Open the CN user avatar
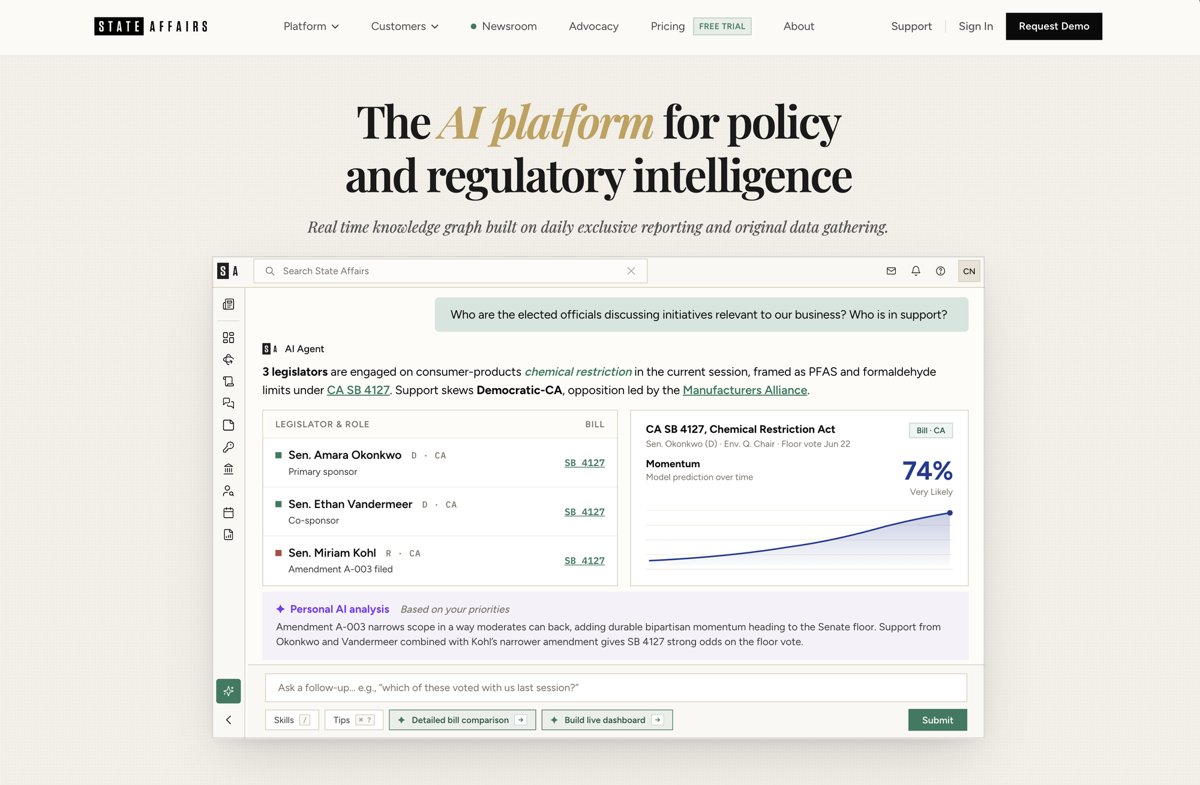Viewport: 1200px width, 785px height. (x=969, y=271)
